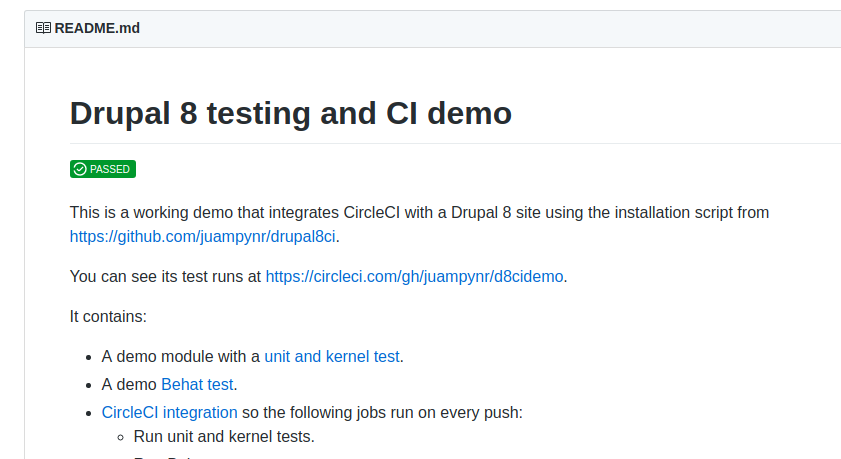Click the 'You can see its test runs at' text
This screenshot has width=841, height=459.
click(165, 276)
